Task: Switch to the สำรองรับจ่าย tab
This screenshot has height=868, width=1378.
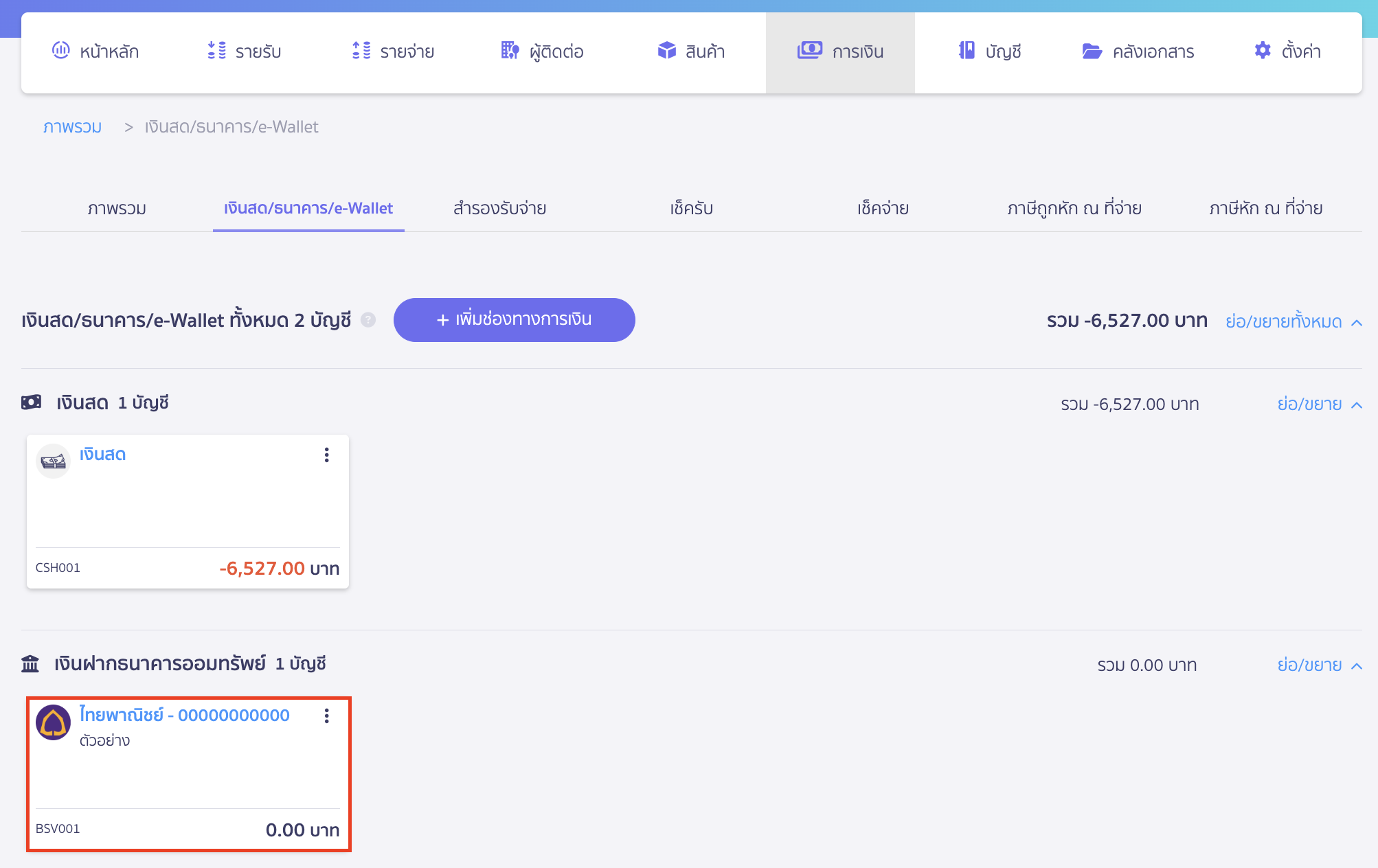Action: [x=499, y=208]
